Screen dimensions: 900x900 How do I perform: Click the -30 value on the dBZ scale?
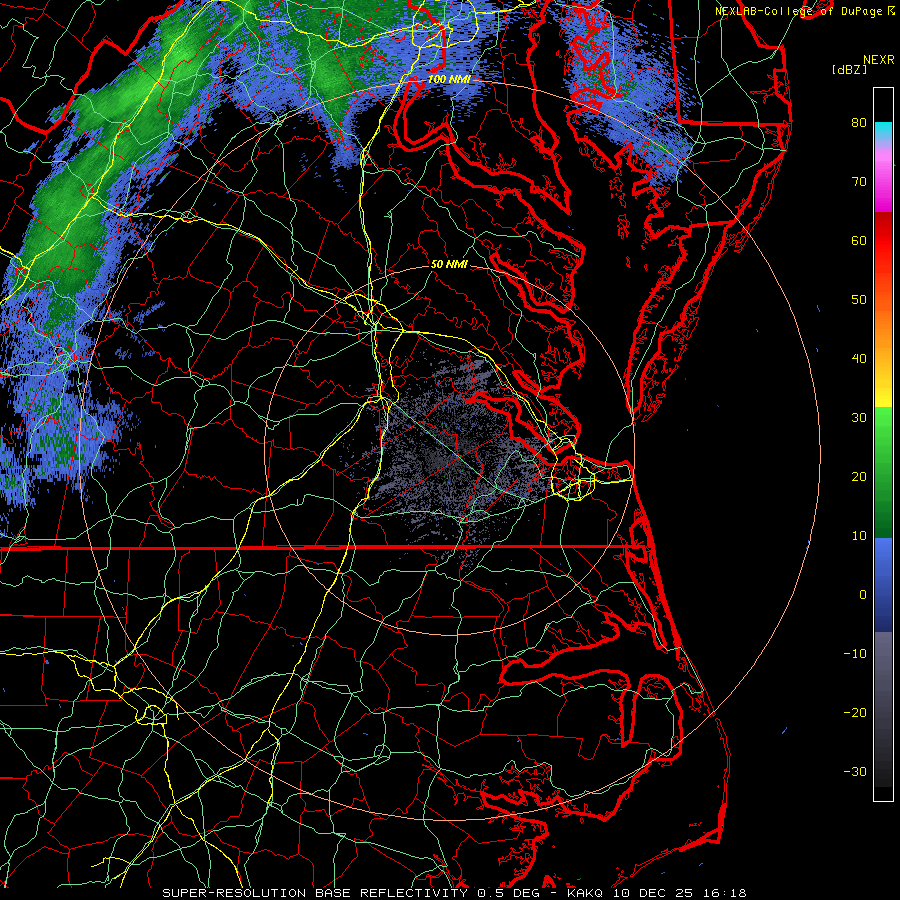855,772
